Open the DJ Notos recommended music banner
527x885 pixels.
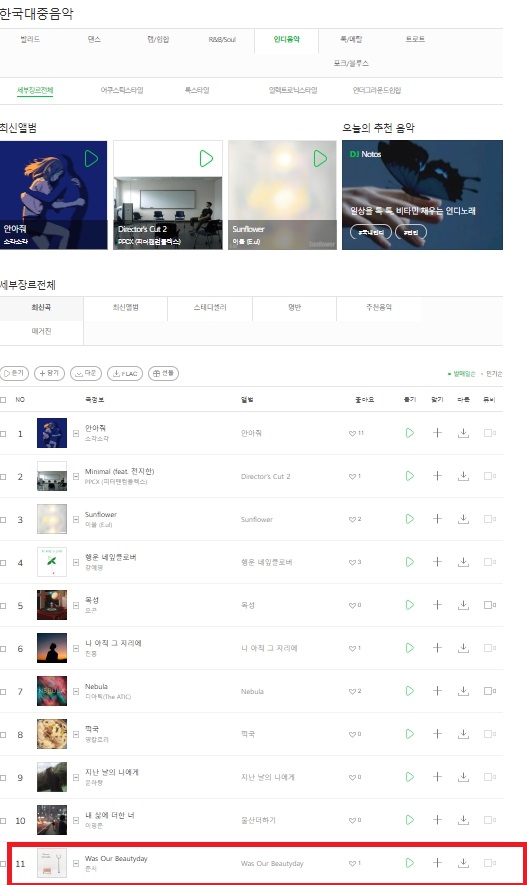point(422,195)
